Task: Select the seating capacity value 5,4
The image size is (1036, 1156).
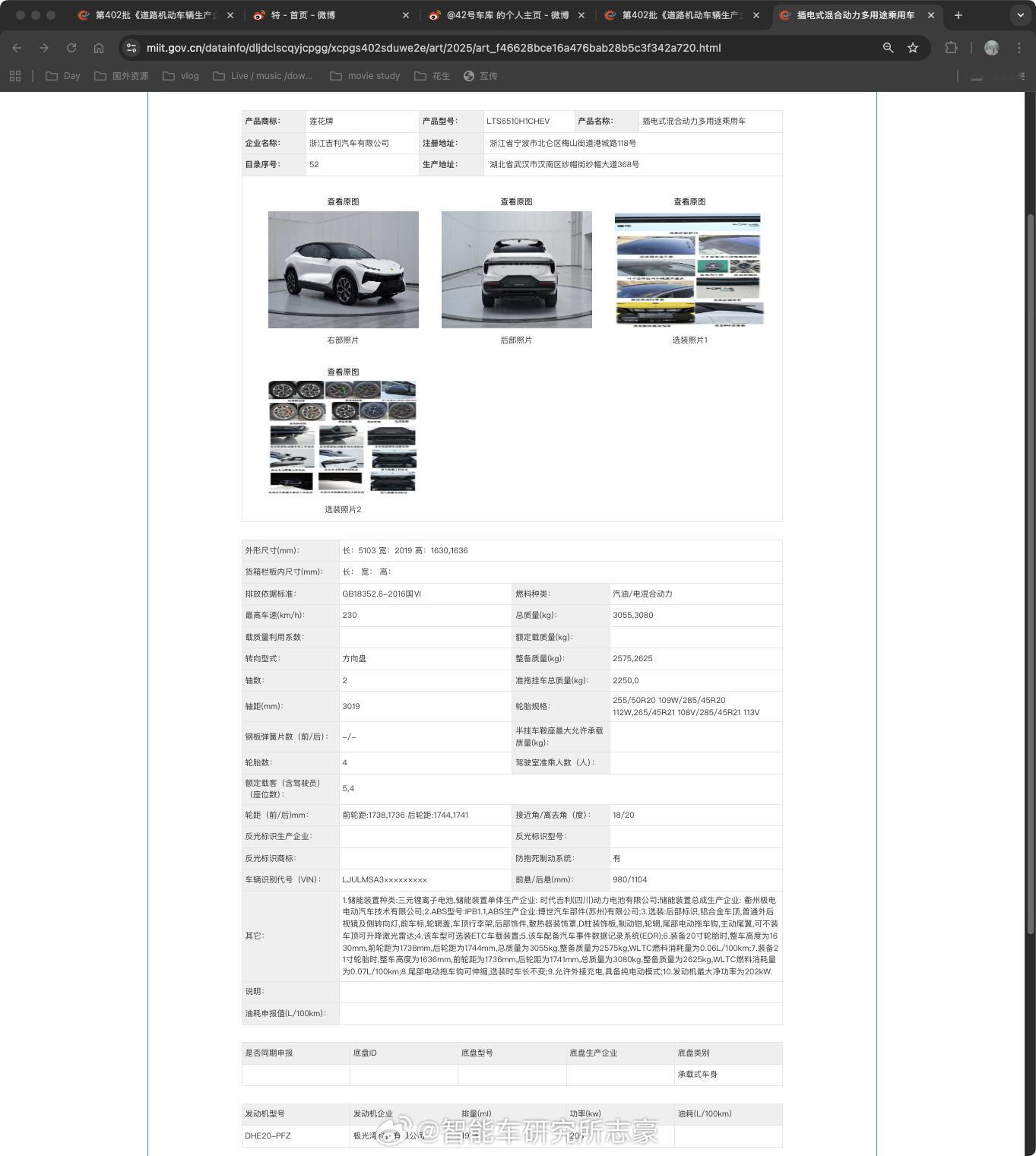Action: [x=348, y=789]
